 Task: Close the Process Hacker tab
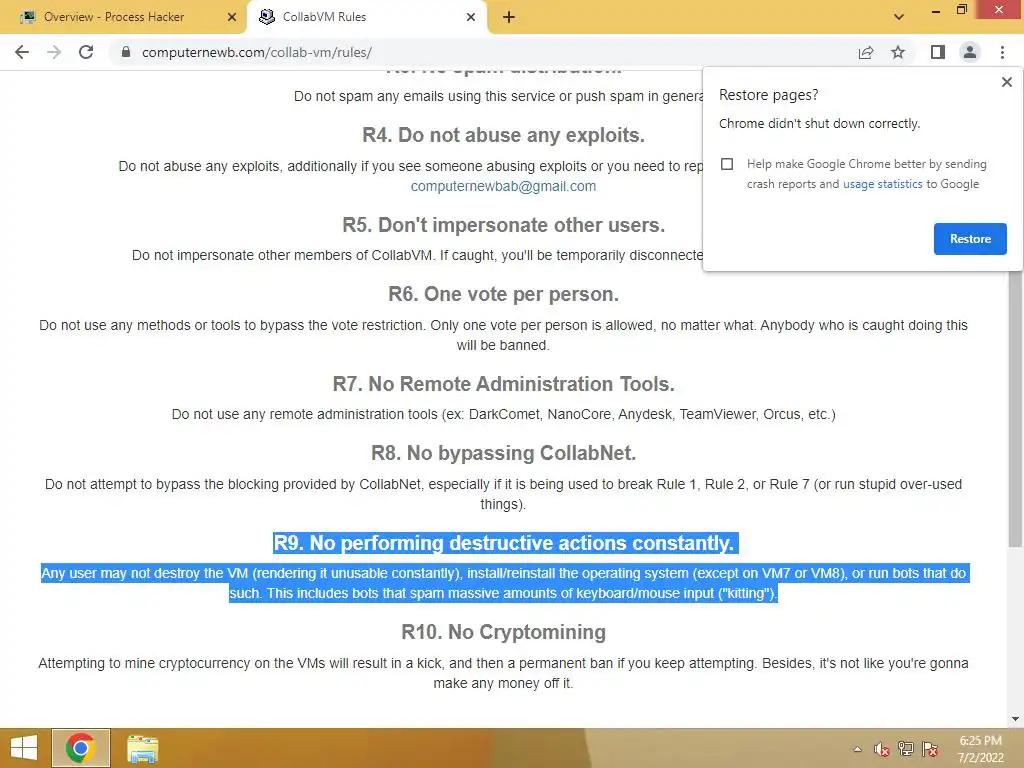[x=231, y=17]
